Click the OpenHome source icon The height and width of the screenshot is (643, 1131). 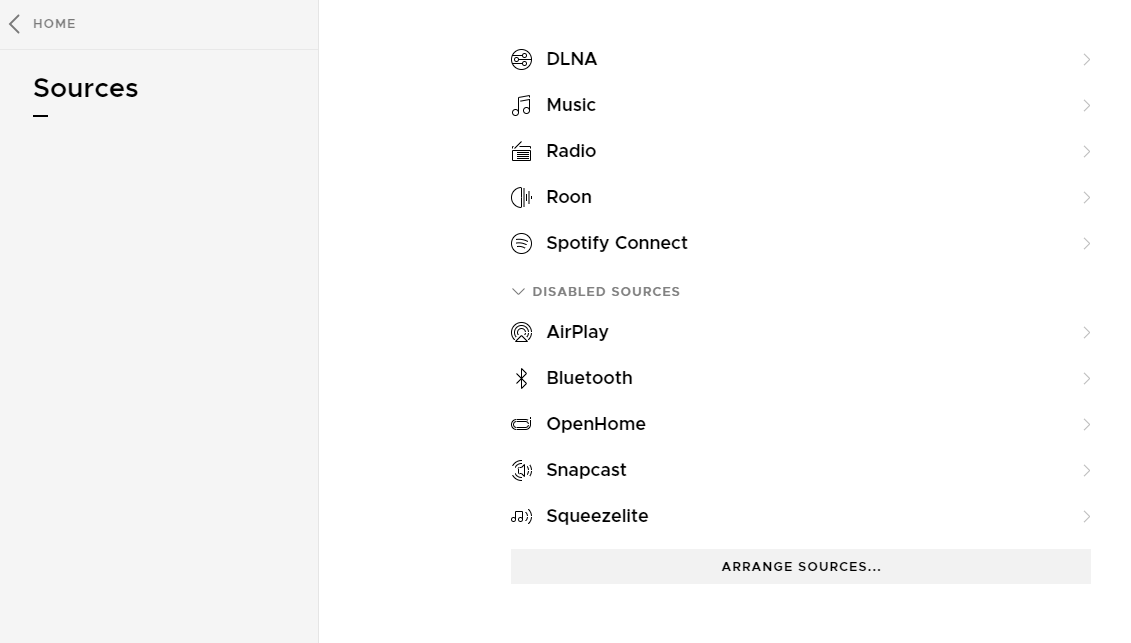click(x=521, y=425)
